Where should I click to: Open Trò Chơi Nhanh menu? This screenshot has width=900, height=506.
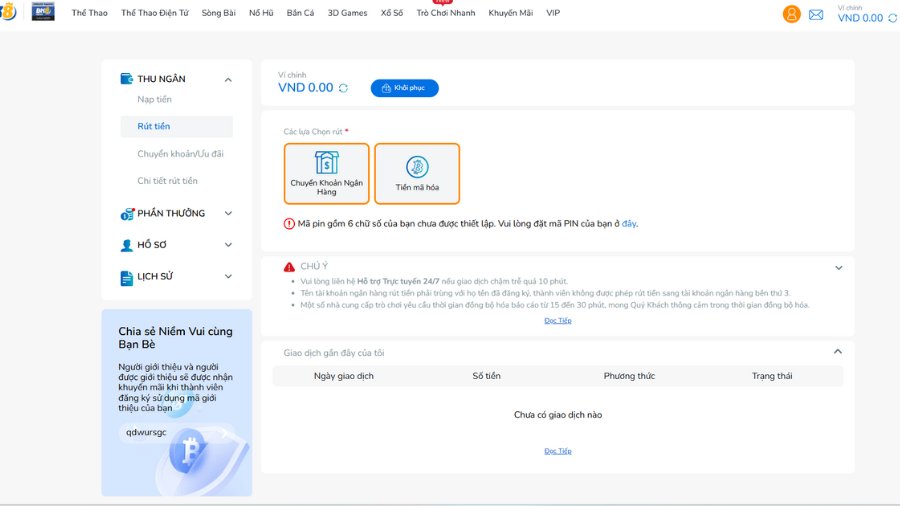click(x=446, y=13)
